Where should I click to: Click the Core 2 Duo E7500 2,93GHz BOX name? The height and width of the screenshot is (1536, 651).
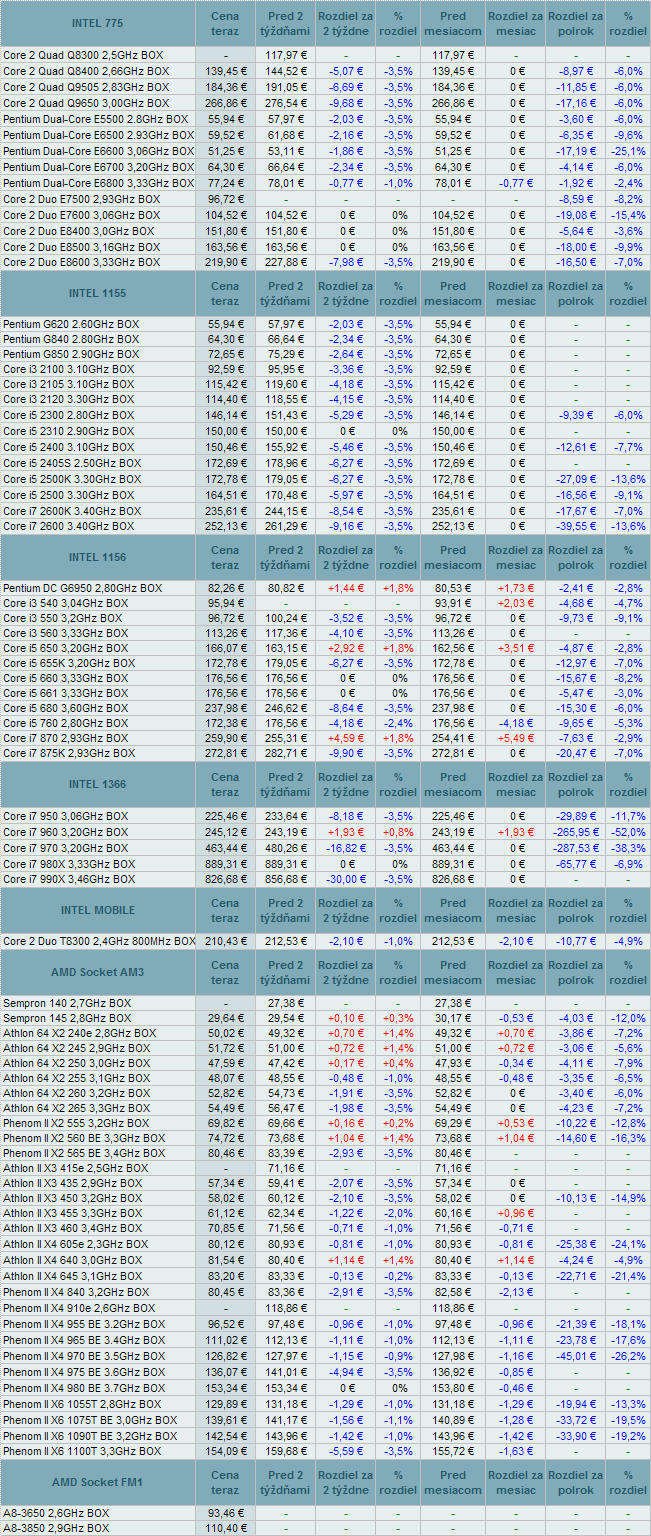pyautogui.click(x=81, y=199)
